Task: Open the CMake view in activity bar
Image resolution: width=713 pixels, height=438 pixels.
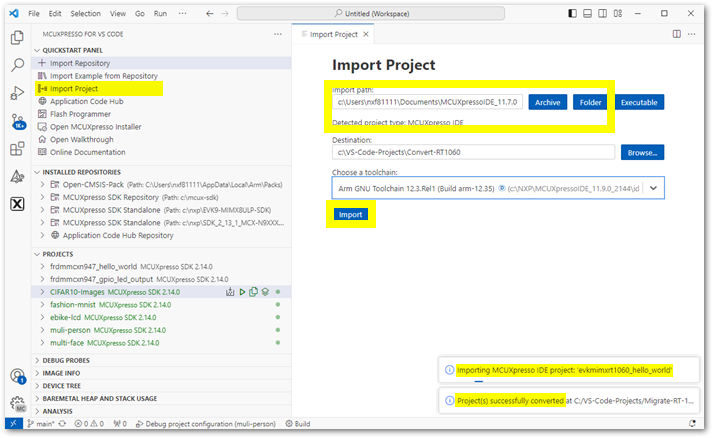Action: (17, 176)
